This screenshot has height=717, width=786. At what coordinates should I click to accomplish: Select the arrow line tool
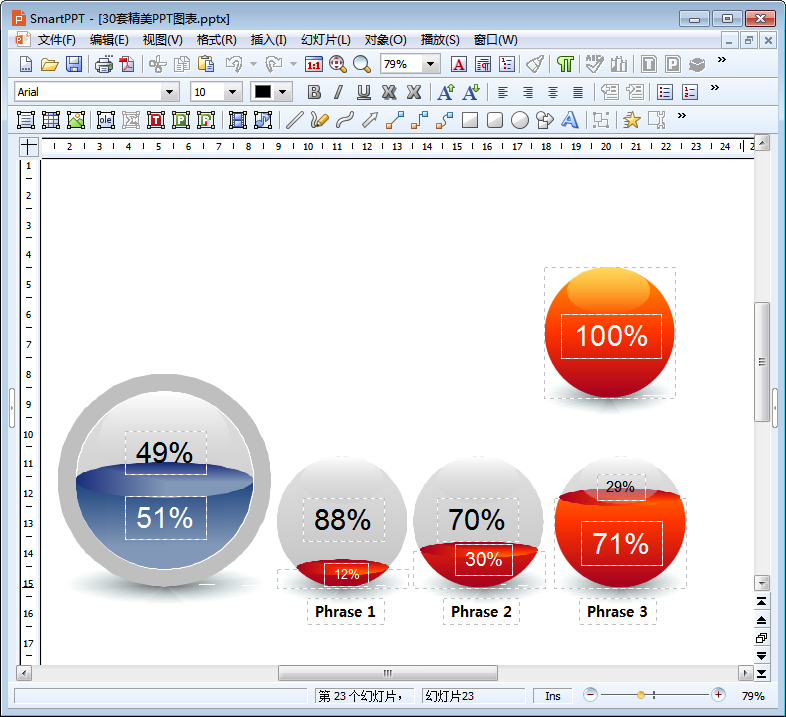point(369,120)
